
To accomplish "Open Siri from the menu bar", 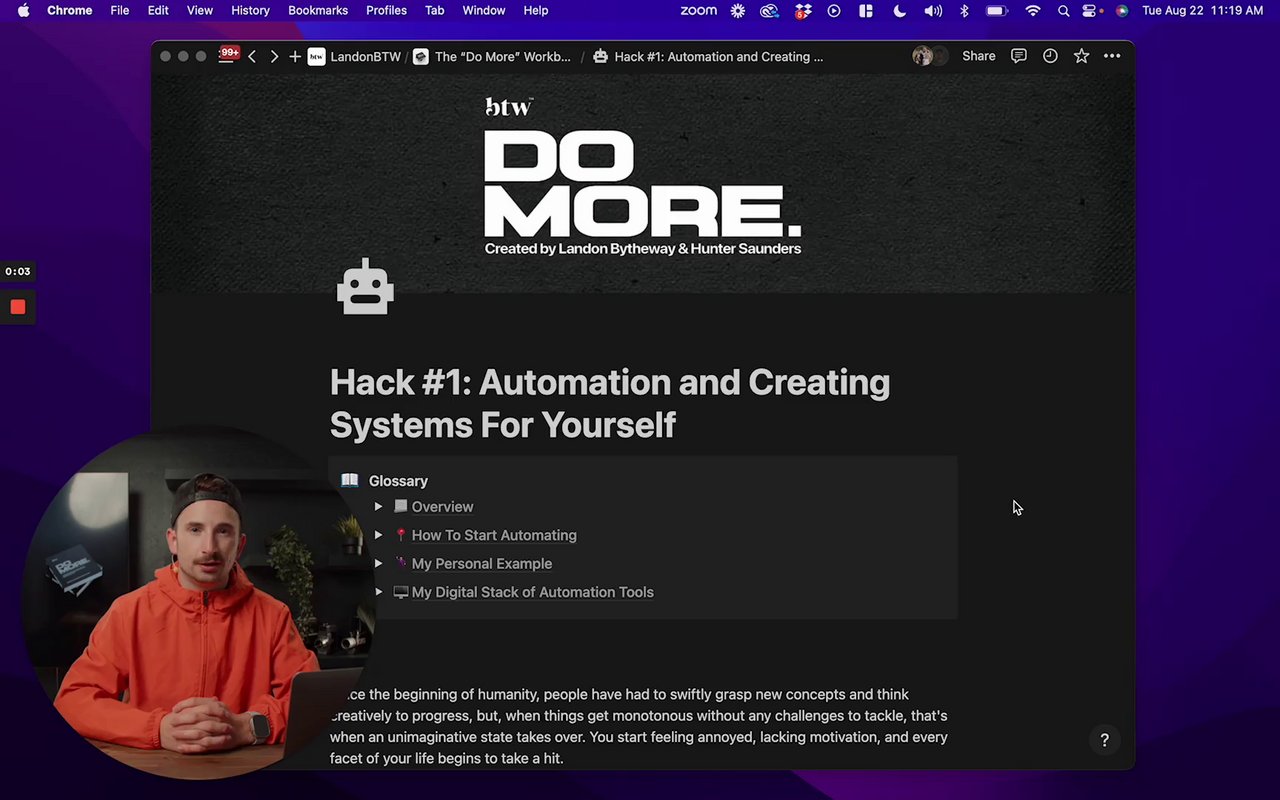I will [x=1122, y=10].
